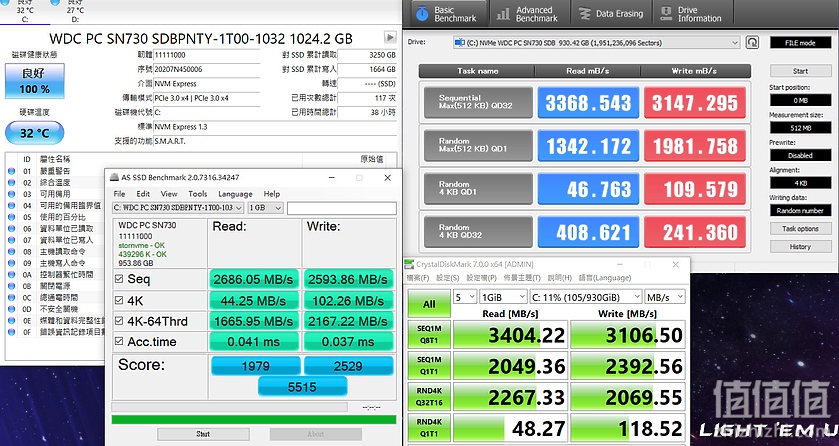Screen dimensions: 839x446
Task: Open Task options in TxBENCH
Action: tap(800, 228)
